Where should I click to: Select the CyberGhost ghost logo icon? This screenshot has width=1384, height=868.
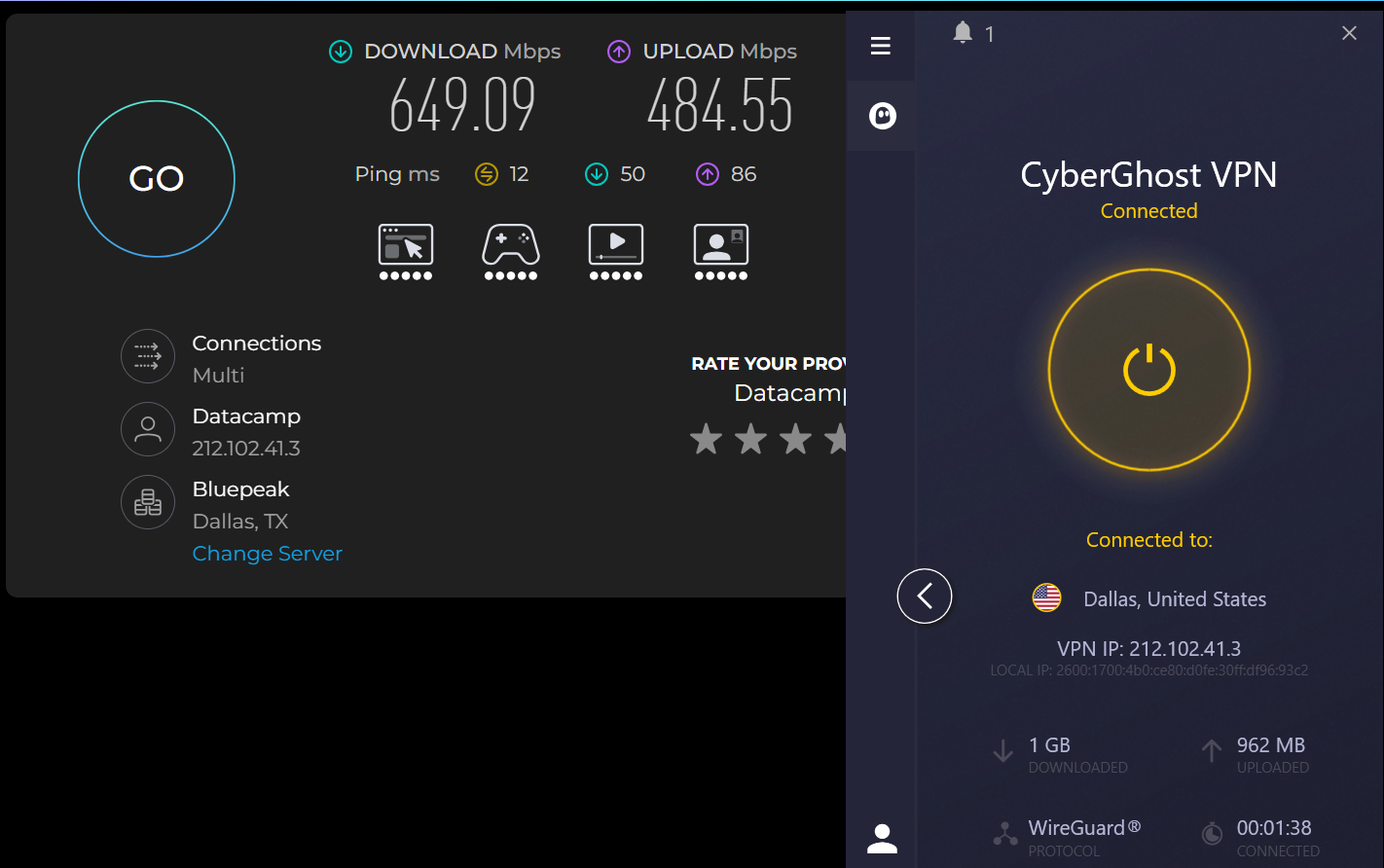pyautogui.click(x=882, y=116)
